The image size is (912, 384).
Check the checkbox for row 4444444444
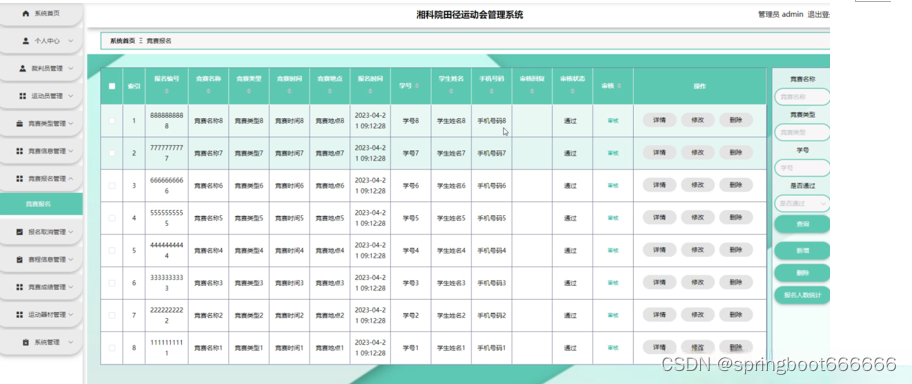[x=112, y=251]
